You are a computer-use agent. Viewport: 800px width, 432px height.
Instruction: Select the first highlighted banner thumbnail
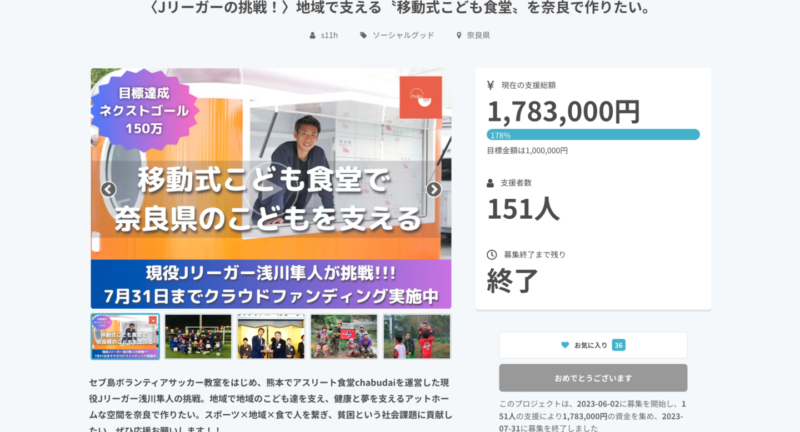click(125, 337)
